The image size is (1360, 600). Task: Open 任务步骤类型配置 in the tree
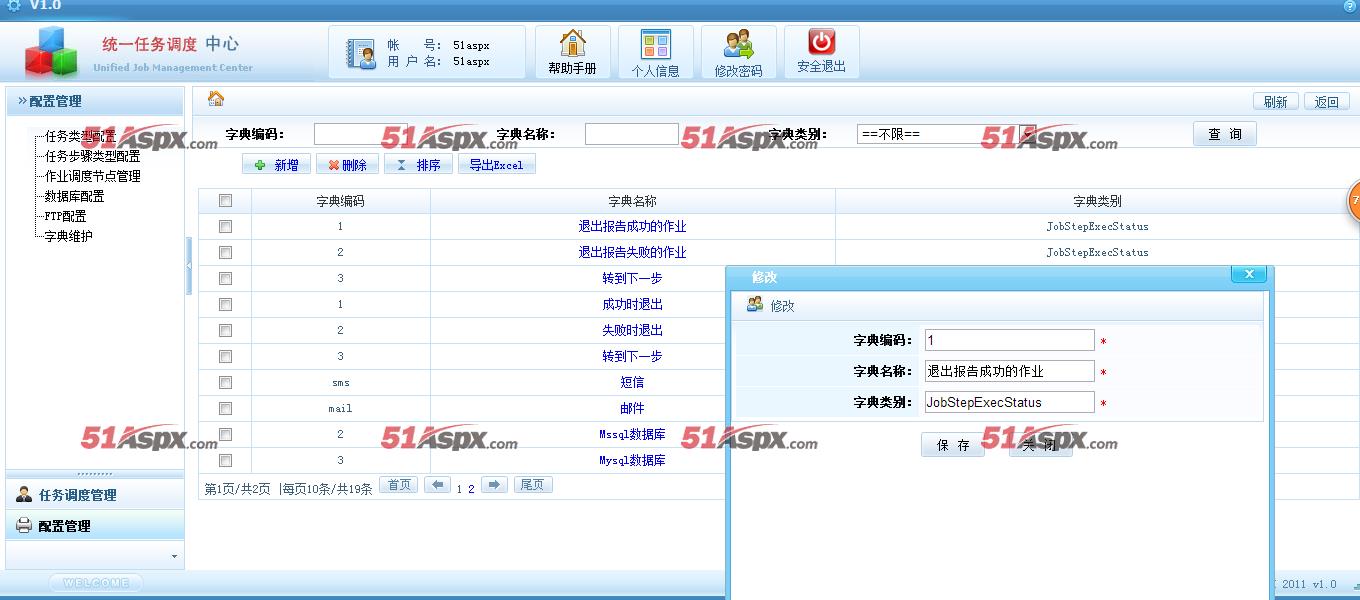(92, 156)
